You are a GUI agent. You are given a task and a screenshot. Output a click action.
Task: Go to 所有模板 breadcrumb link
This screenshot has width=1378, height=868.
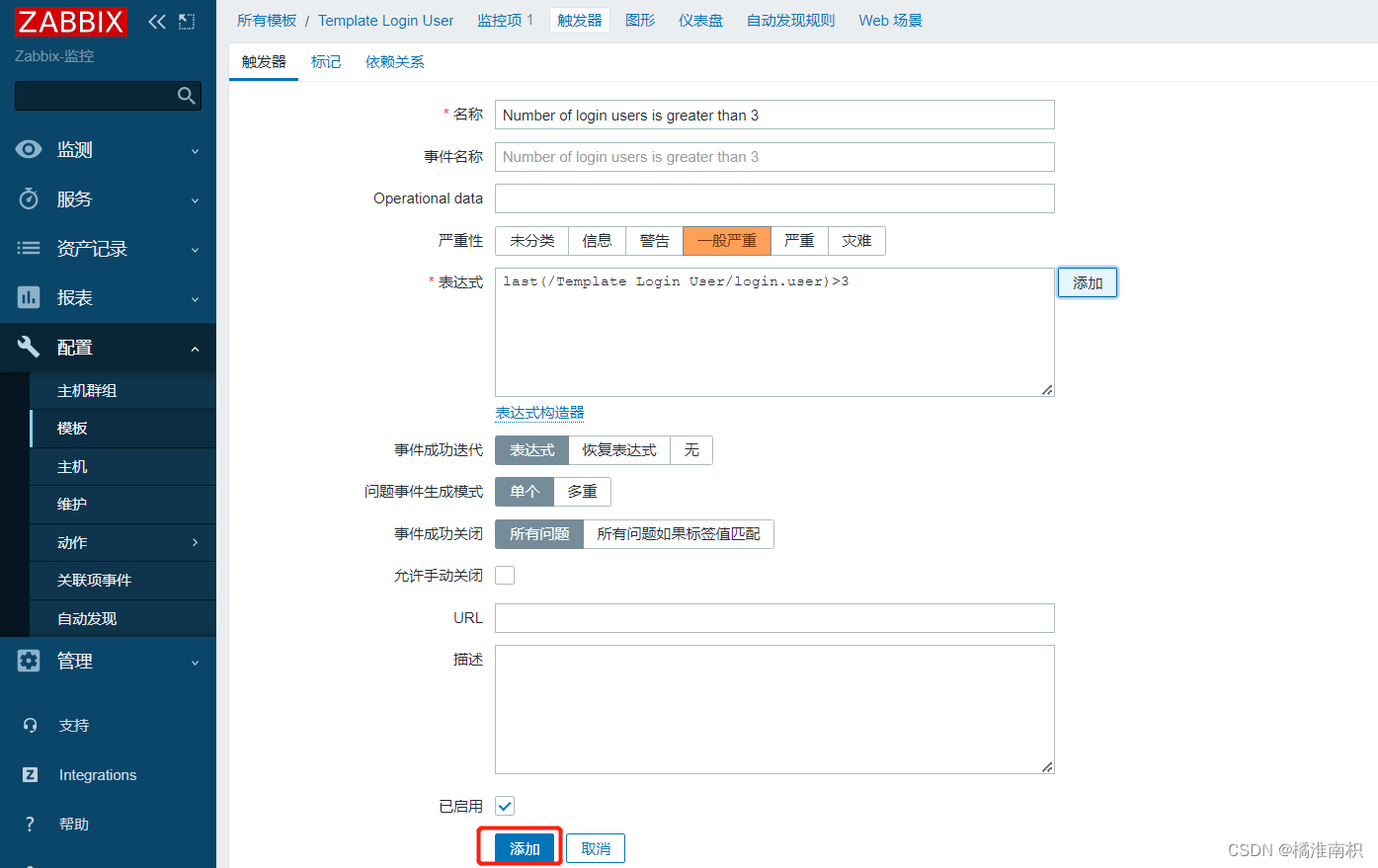pyautogui.click(x=267, y=20)
